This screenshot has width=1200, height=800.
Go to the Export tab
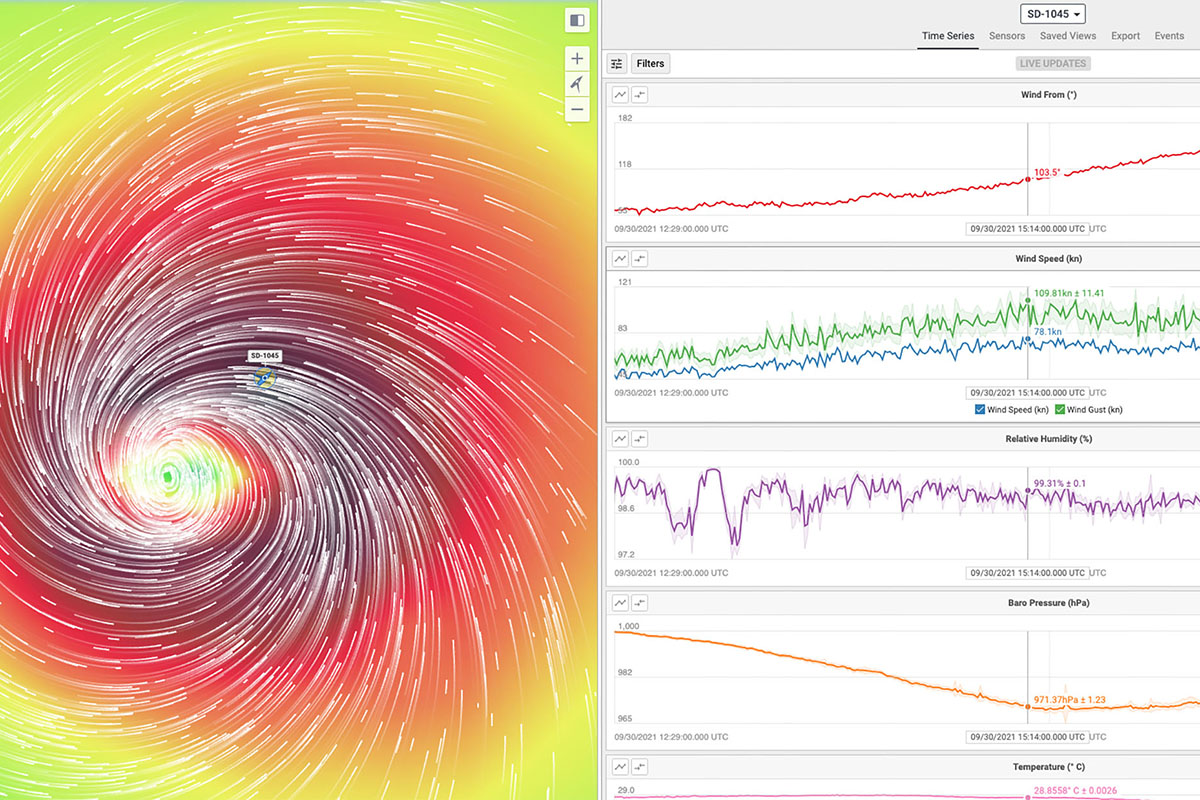pyautogui.click(x=1125, y=36)
